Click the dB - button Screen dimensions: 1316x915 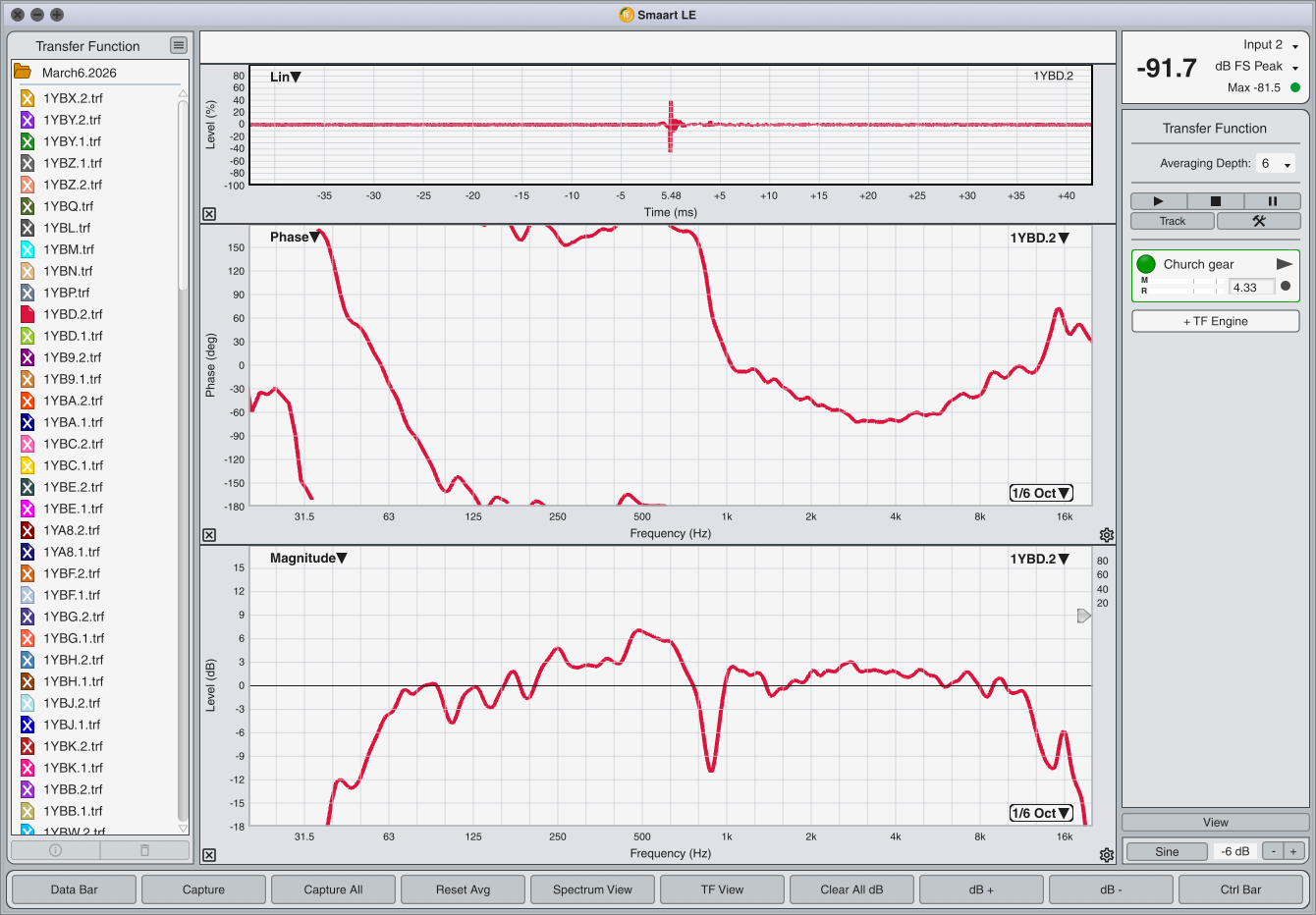(1111, 889)
